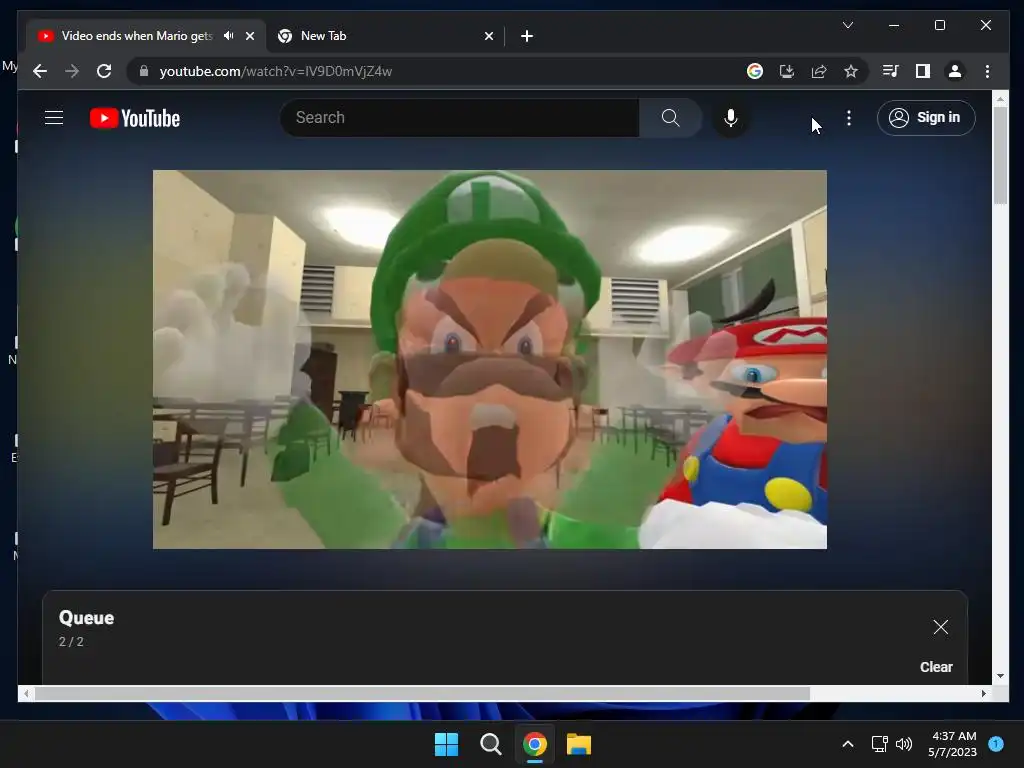
Task: Open the tab search chevron dropdown
Action: pyautogui.click(x=848, y=25)
